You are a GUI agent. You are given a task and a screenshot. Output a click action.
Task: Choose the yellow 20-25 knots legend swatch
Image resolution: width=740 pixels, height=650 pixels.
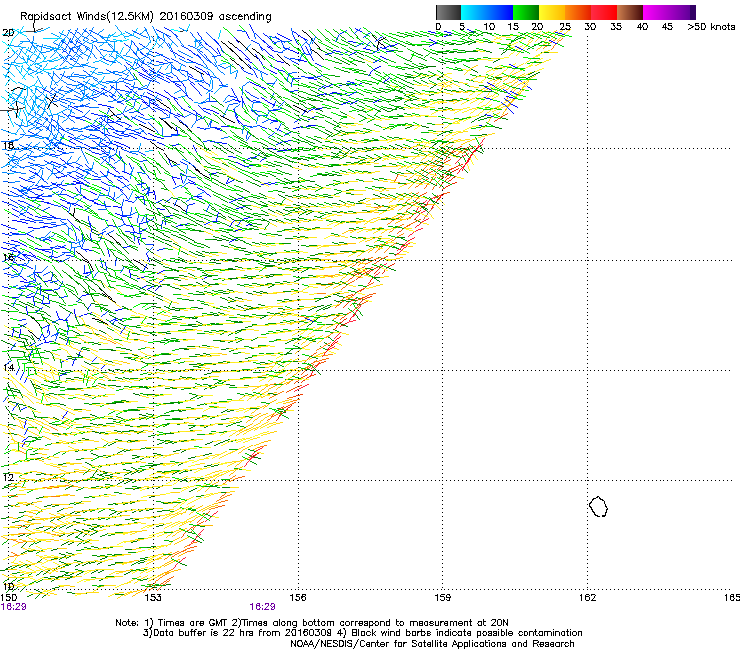pos(552,12)
